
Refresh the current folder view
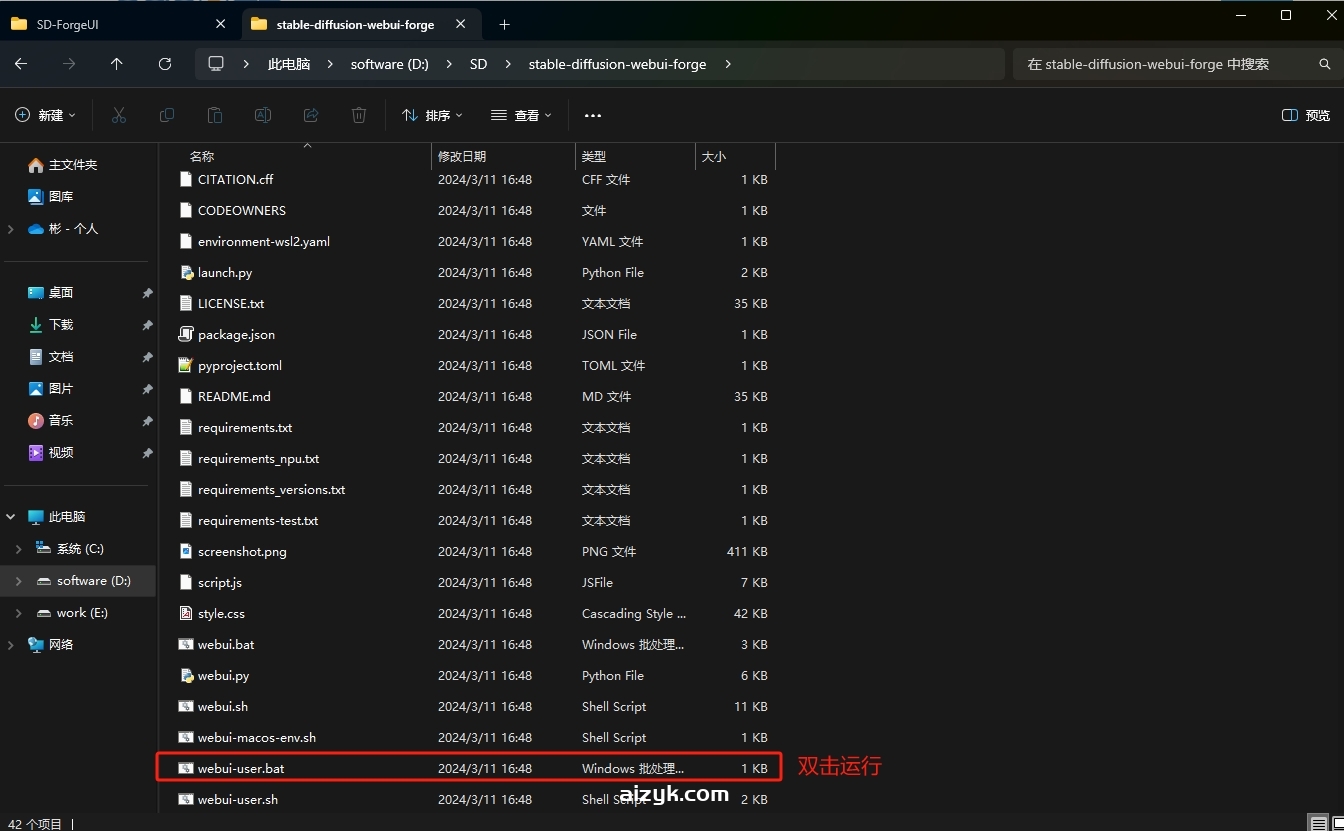point(165,64)
